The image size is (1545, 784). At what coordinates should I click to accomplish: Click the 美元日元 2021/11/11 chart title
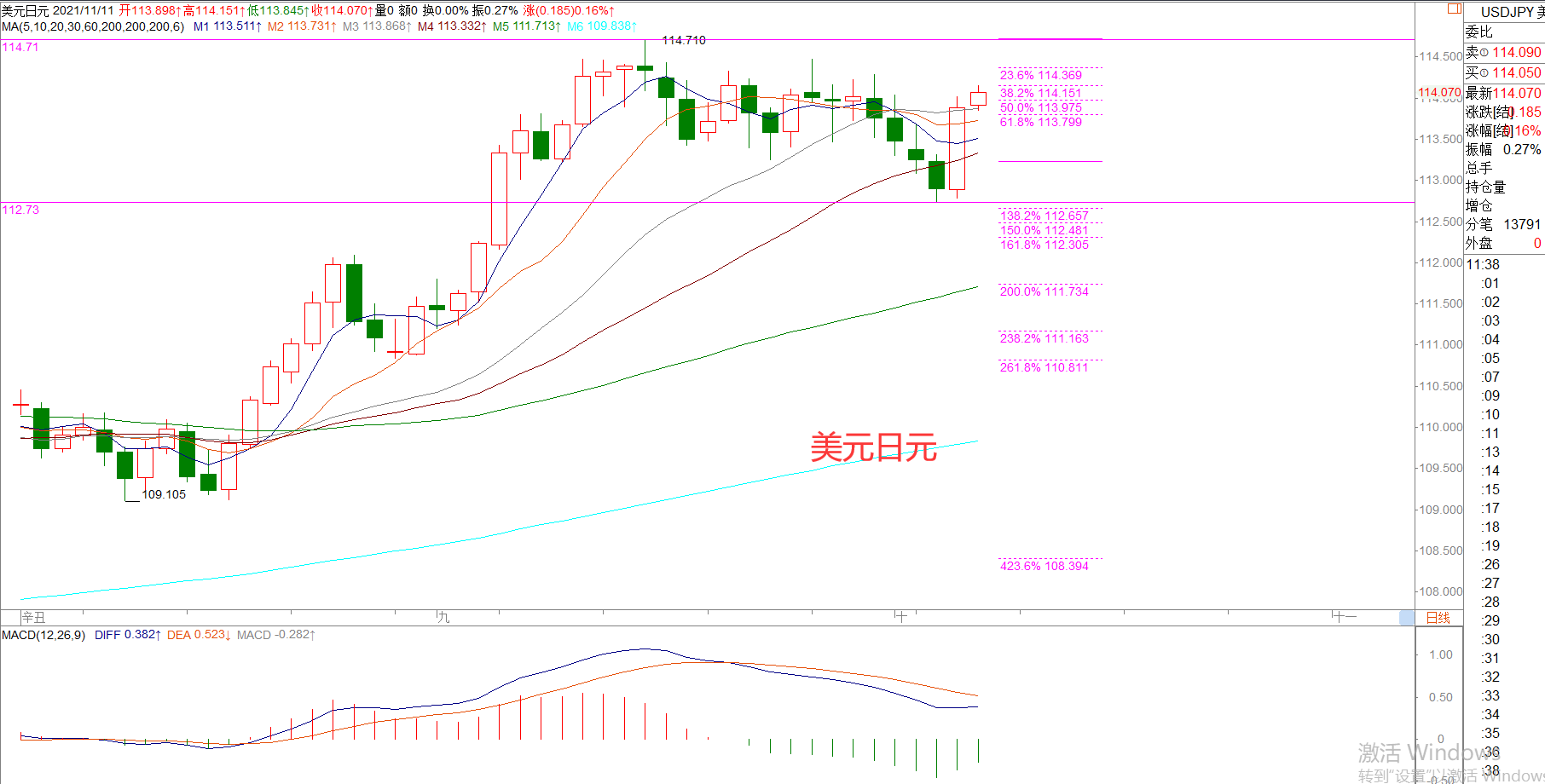click(x=57, y=11)
